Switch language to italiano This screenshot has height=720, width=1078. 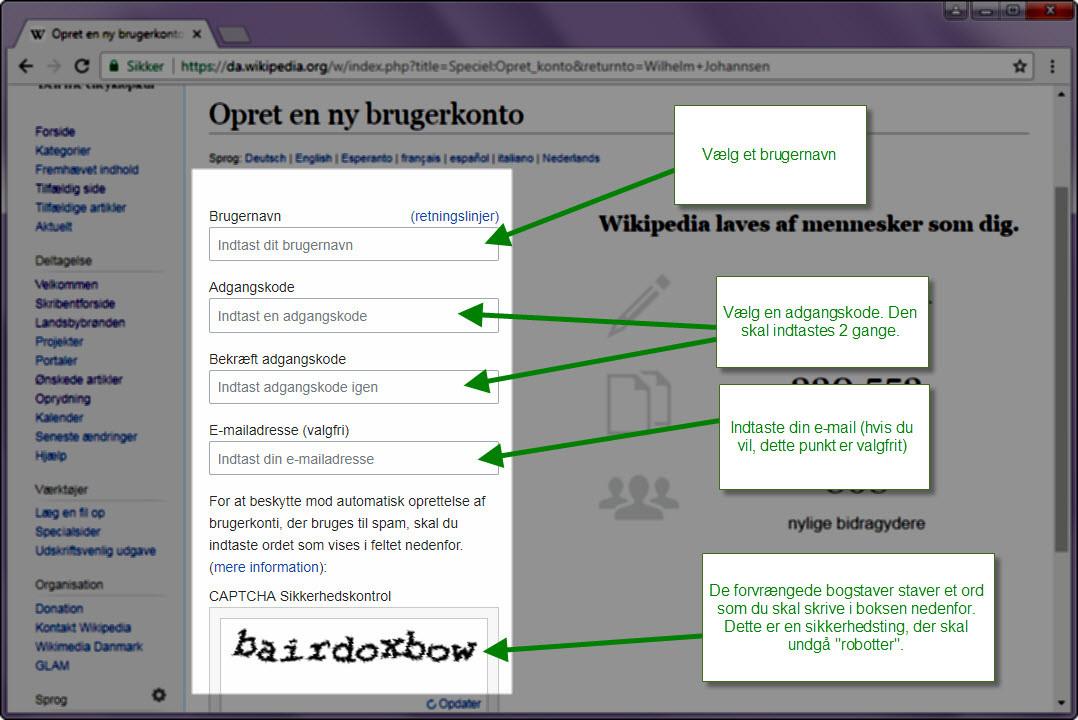(516, 158)
